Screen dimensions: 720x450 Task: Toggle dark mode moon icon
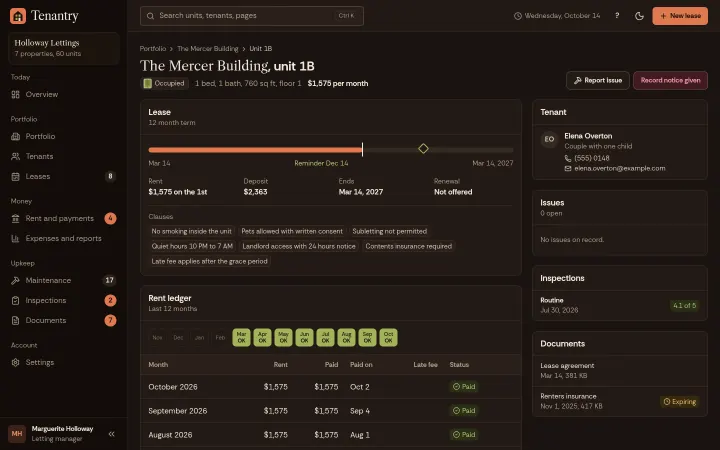(x=639, y=16)
